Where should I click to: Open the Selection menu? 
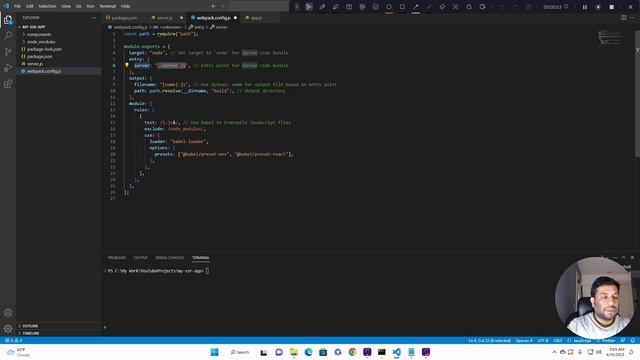47,6
